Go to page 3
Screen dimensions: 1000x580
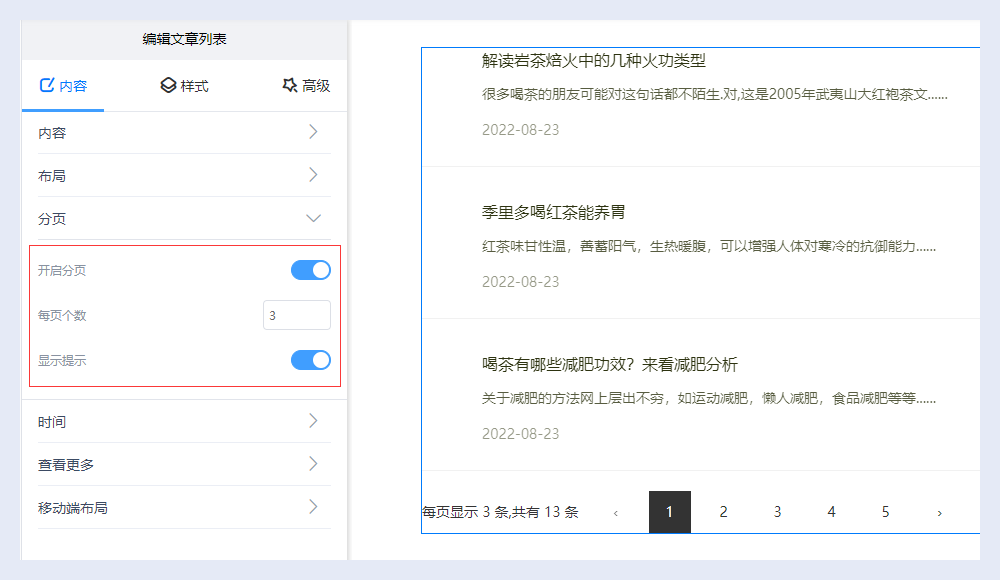point(777,512)
